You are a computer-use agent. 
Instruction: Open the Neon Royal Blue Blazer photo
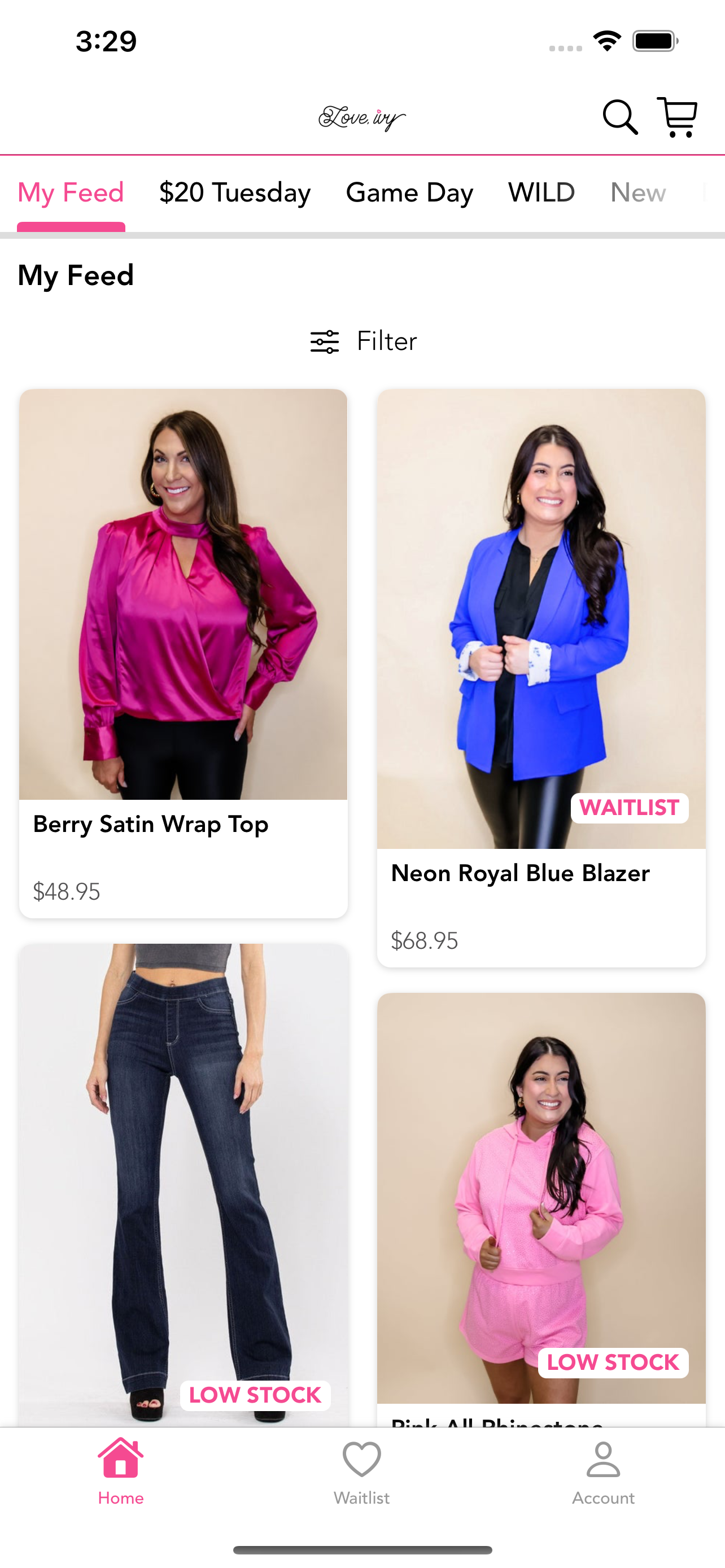[541, 619]
